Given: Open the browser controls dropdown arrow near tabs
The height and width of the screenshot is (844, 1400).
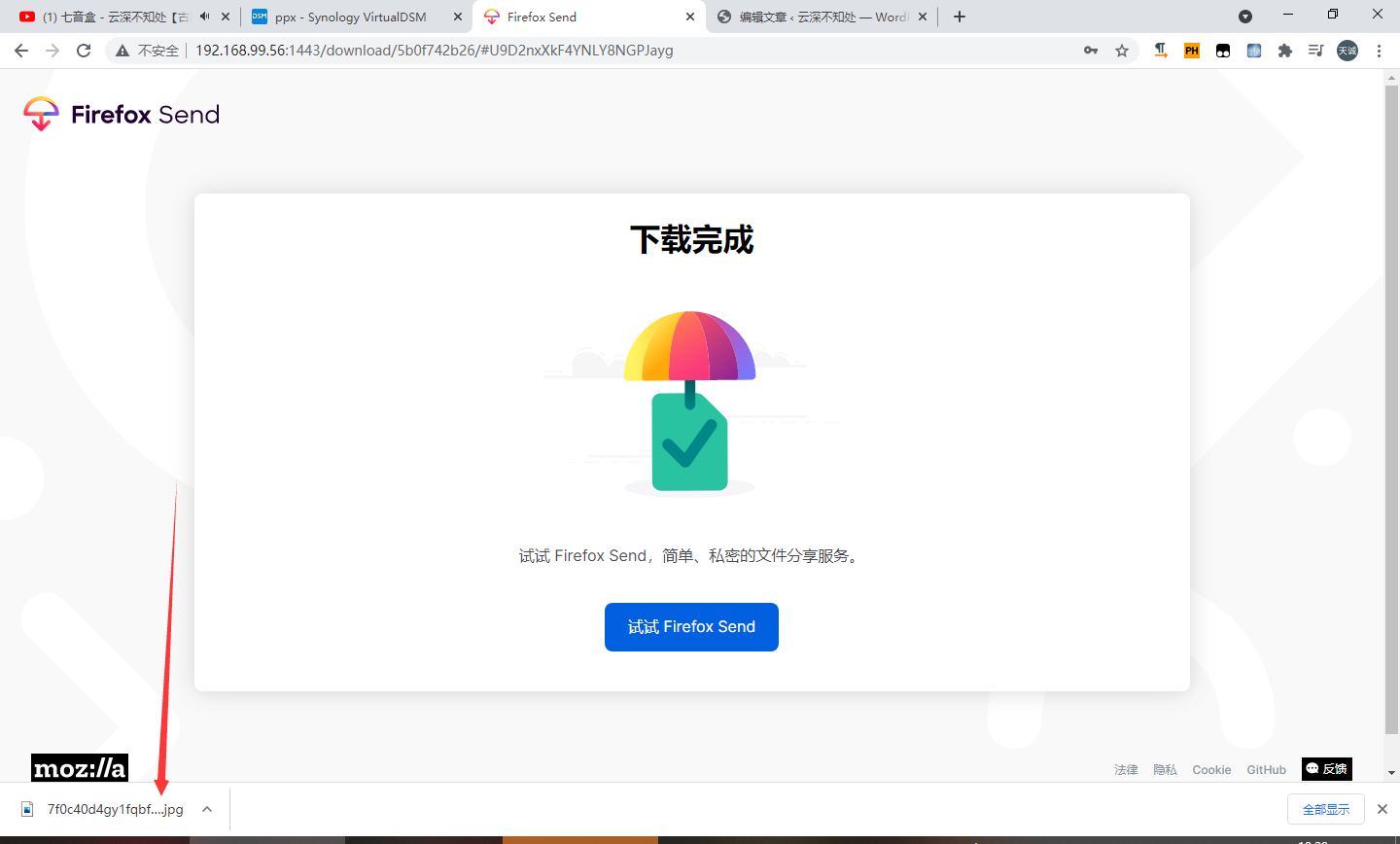Looking at the screenshot, I should click(x=1245, y=17).
